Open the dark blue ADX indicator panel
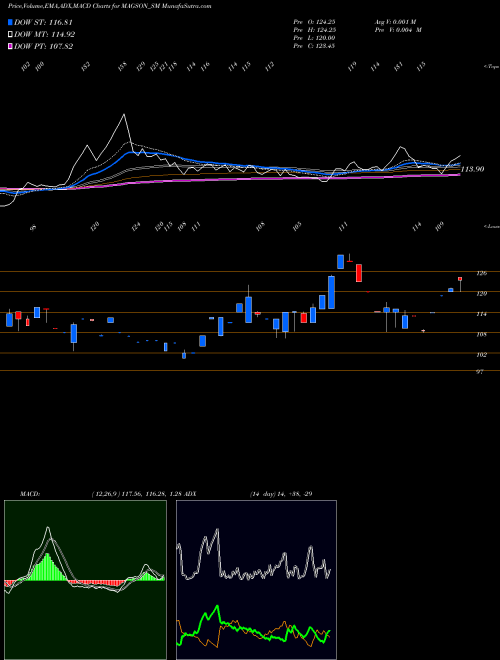The image size is (500, 660). [256, 580]
